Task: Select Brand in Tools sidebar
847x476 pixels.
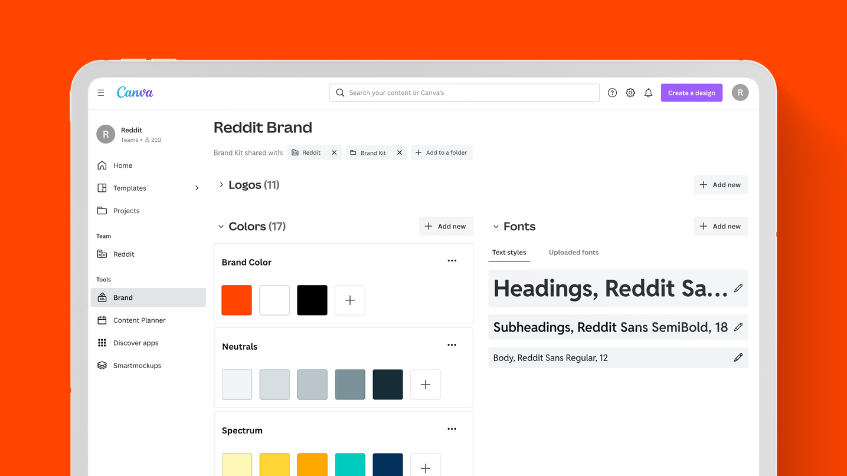Action: [148, 298]
